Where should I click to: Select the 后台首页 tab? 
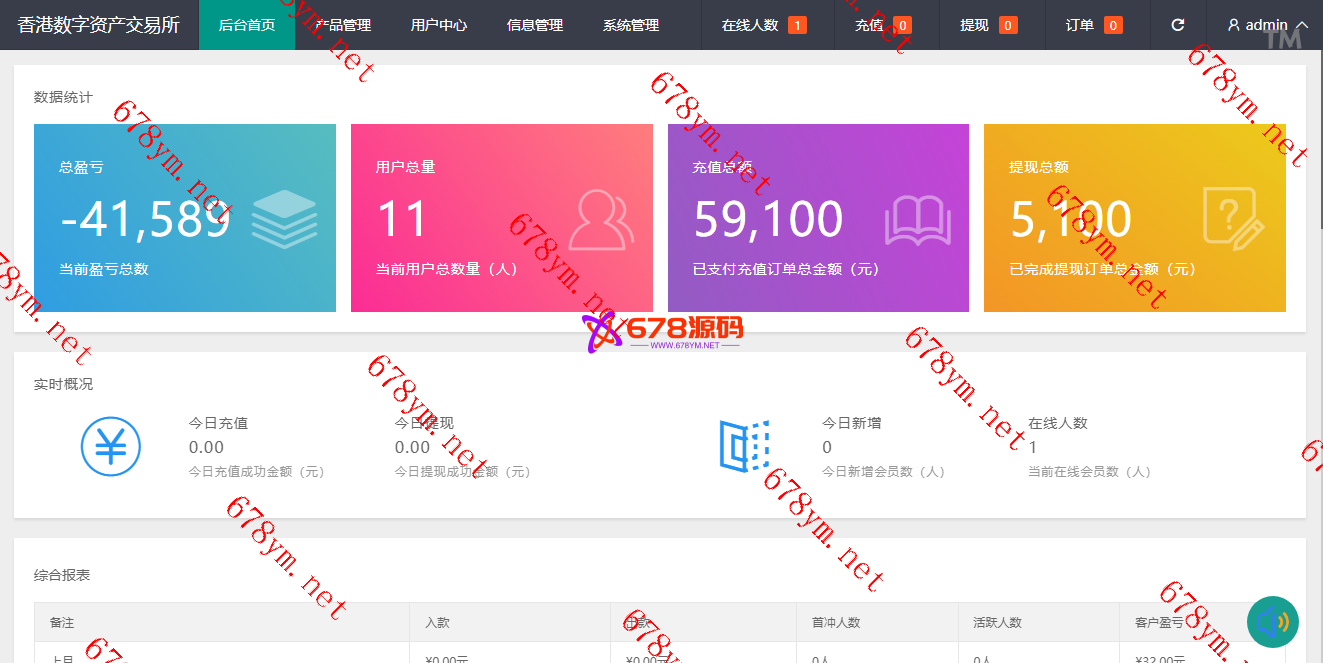[x=247, y=25]
